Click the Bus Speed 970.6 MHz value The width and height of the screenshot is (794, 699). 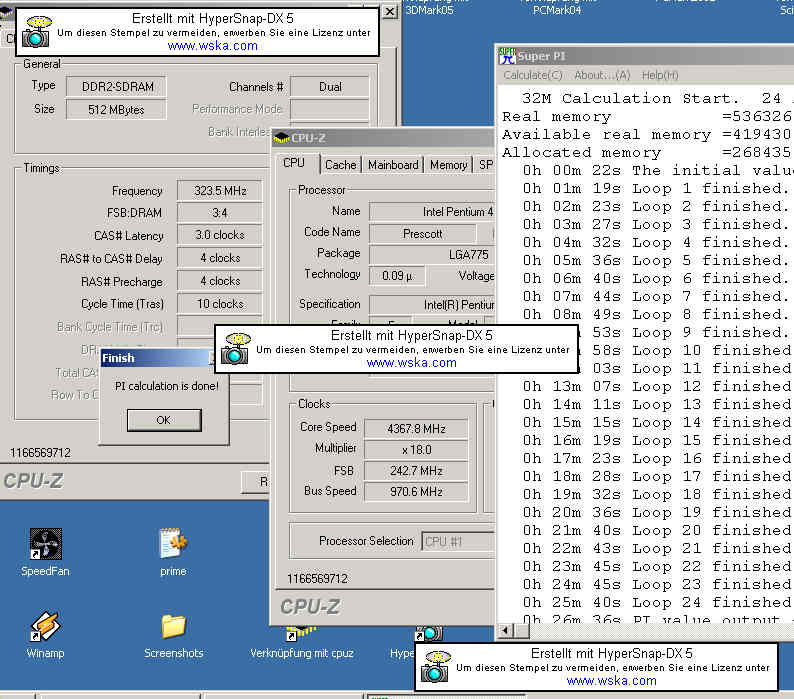coord(416,491)
